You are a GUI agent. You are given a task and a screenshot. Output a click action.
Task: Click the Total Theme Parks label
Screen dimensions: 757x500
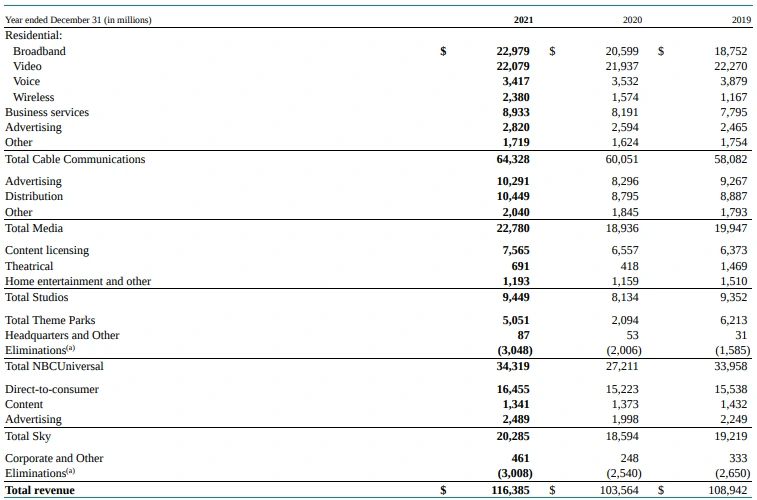pos(50,320)
